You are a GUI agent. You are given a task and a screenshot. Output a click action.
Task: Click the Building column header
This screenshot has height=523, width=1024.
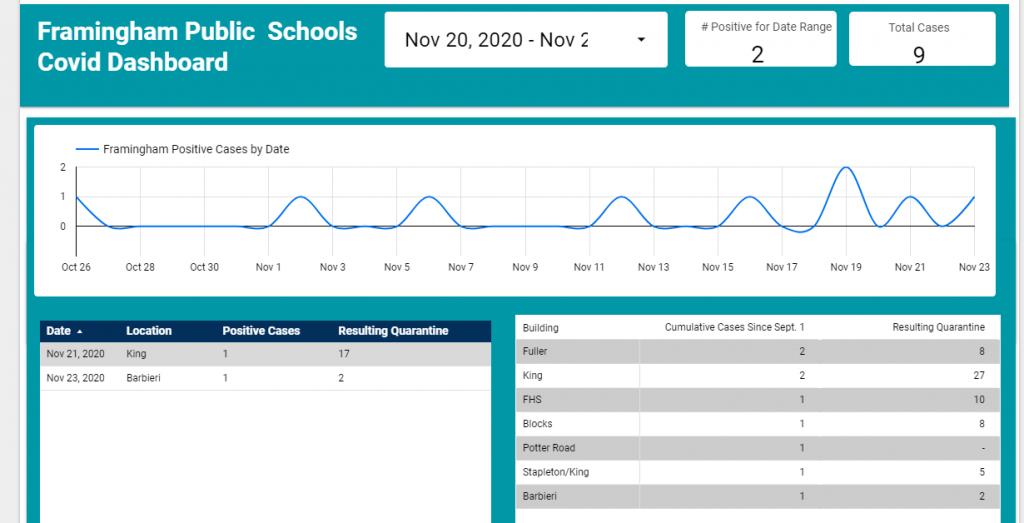[x=541, y=327]
